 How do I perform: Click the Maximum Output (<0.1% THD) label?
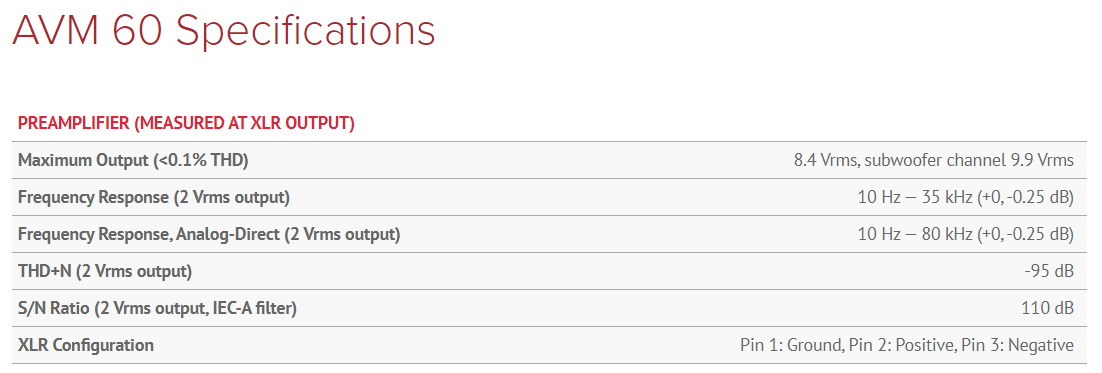pyautogui.click(x=133, y=160)
